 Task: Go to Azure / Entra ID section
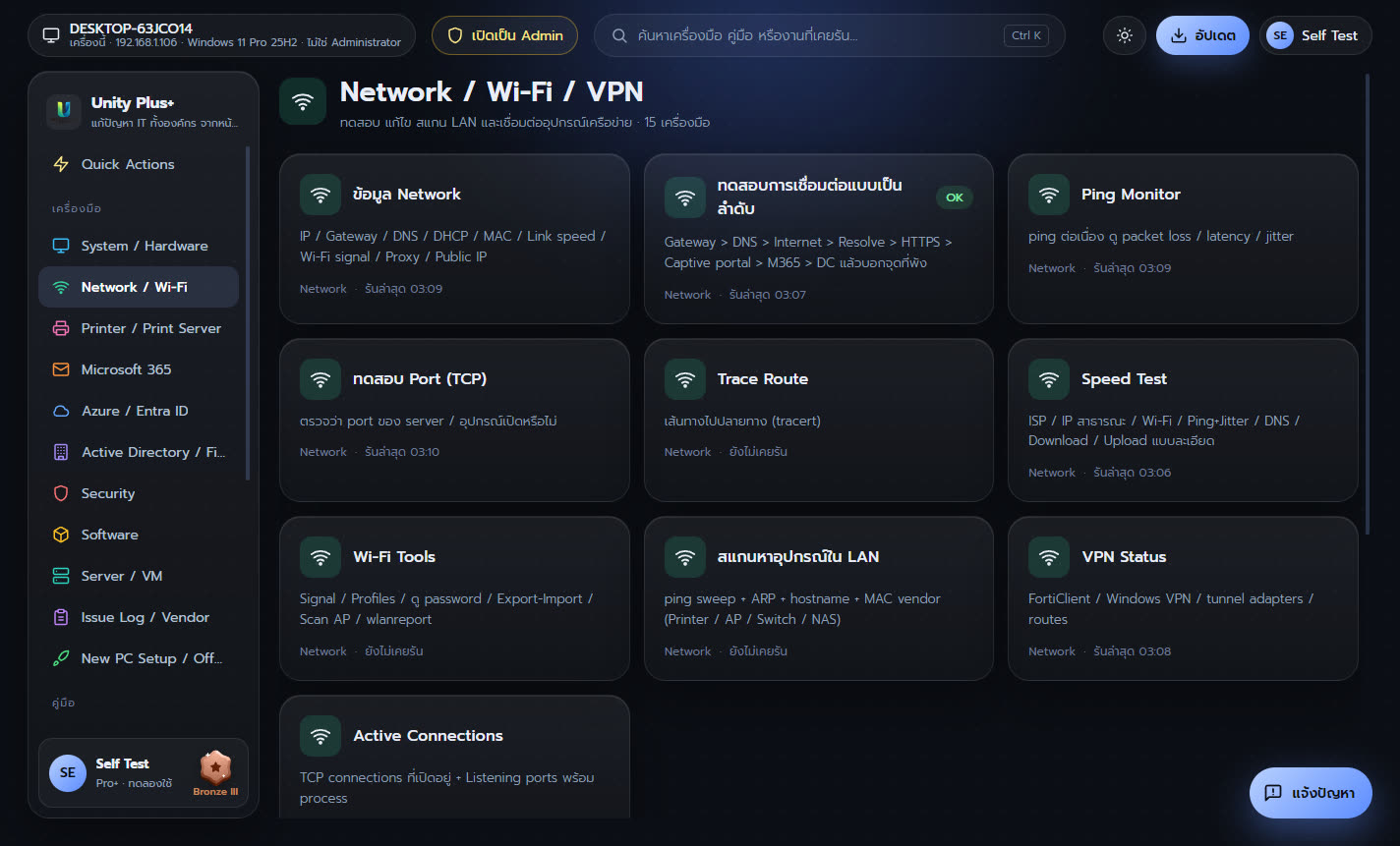(139, 411)
